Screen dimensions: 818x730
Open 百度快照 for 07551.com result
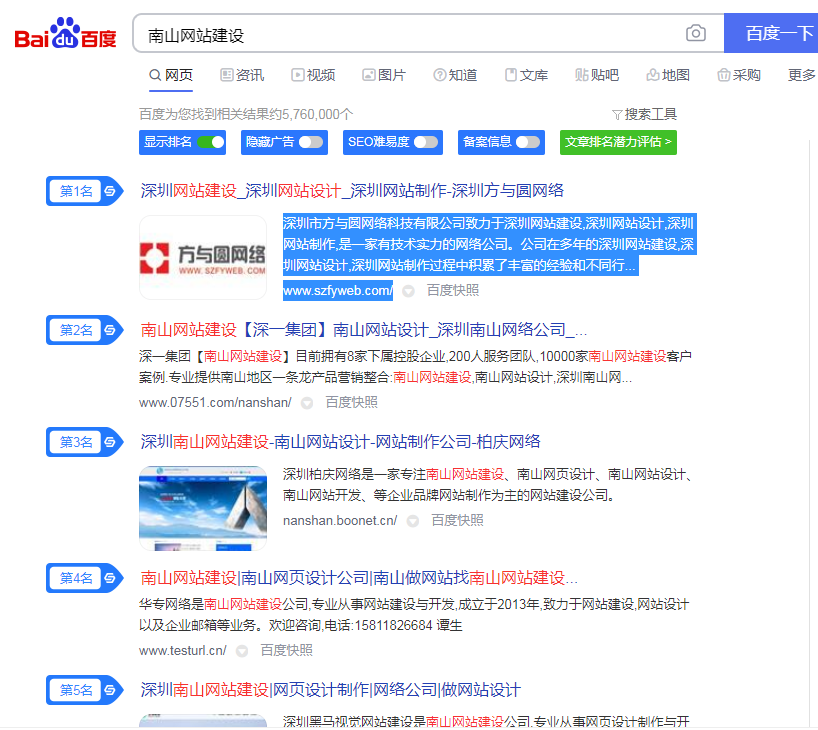pyautogui.click(x=352, y=402)
